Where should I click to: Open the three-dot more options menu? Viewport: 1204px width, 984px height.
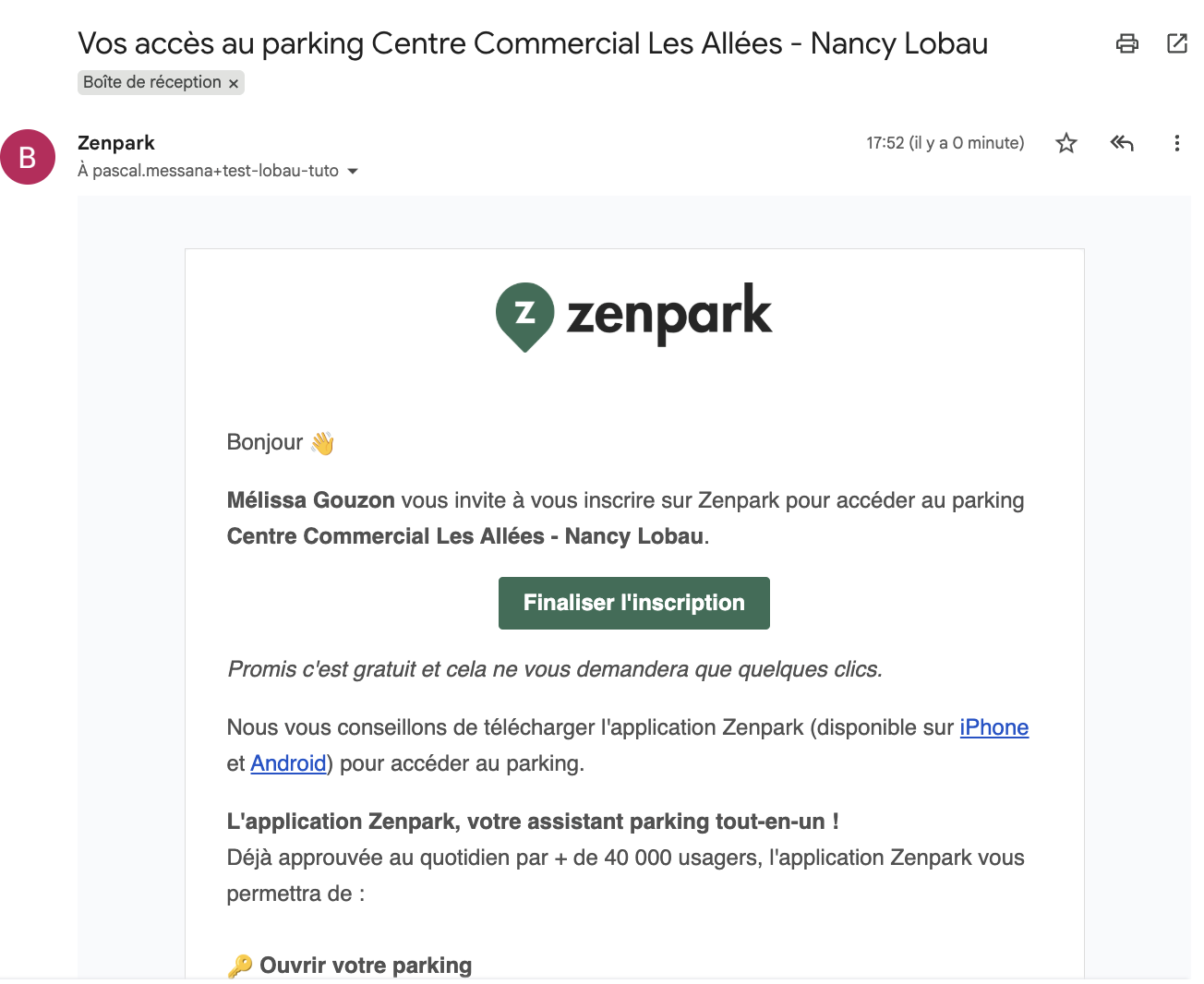(x=1176, y=143)
